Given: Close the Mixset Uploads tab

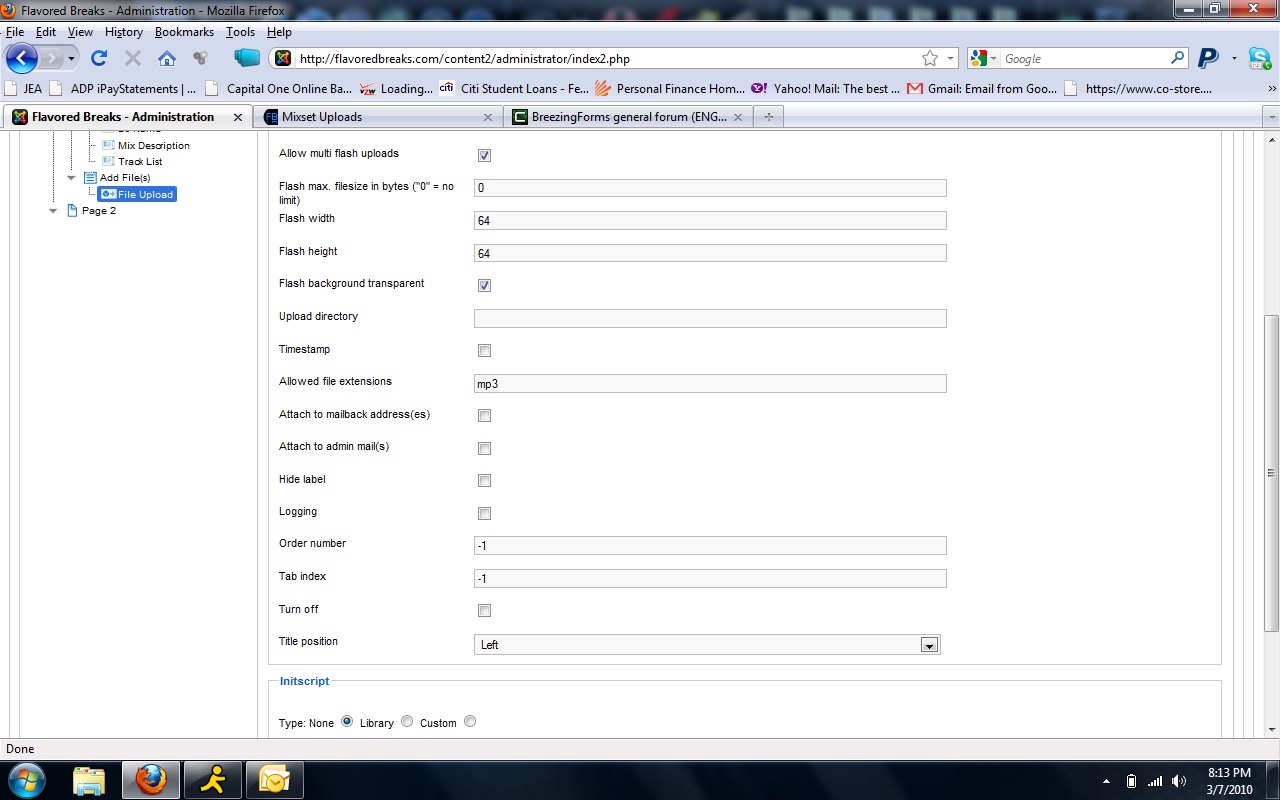Looking at the screenshot, I should pos(488,117).
